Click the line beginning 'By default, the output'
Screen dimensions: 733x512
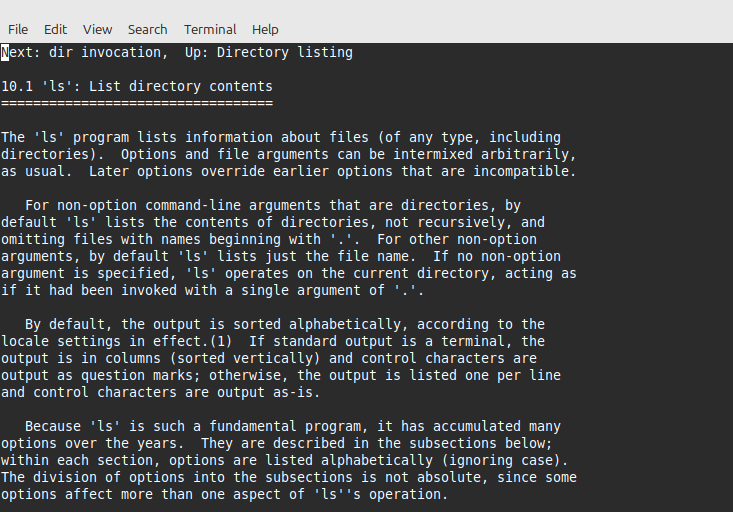(284, 324)
